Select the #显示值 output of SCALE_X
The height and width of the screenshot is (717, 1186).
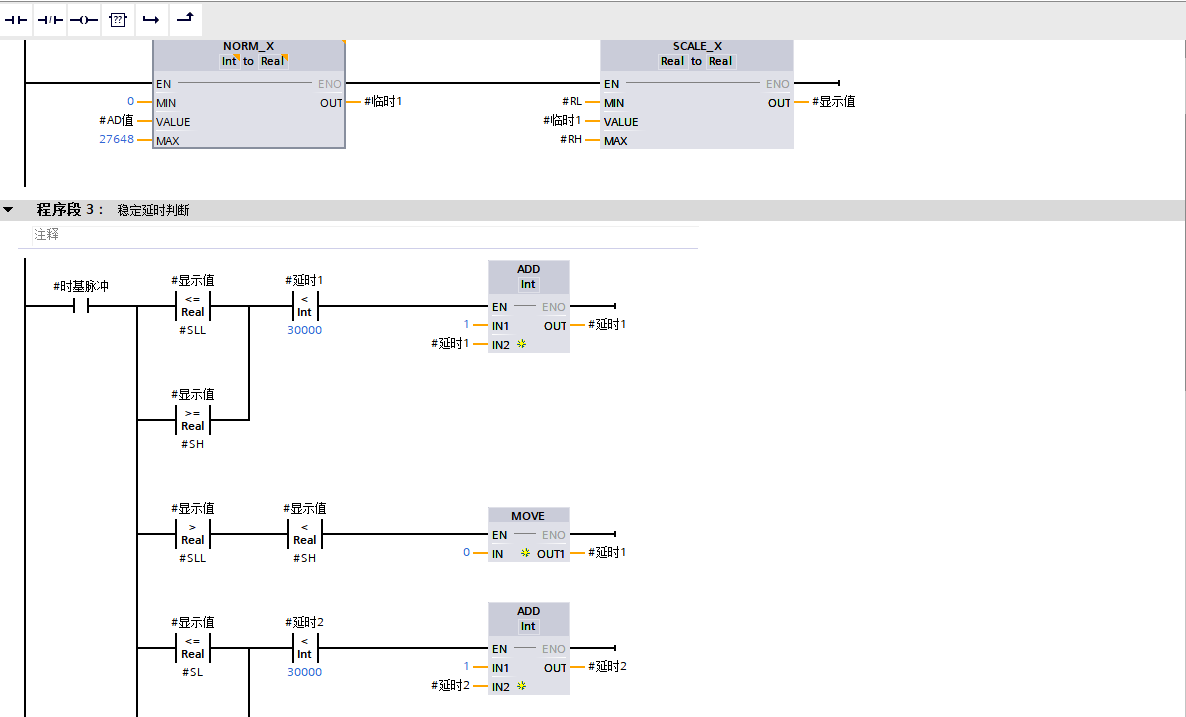click(x=833, y=102)
